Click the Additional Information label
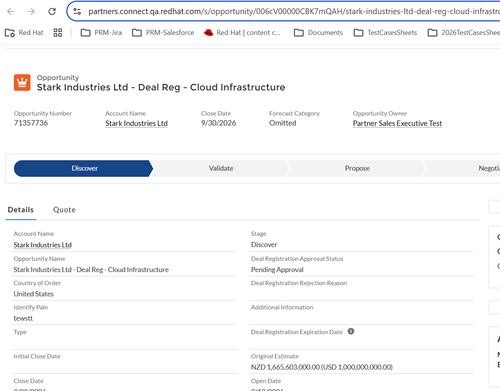This screenshot has width=500, height=391. [282, 307]
